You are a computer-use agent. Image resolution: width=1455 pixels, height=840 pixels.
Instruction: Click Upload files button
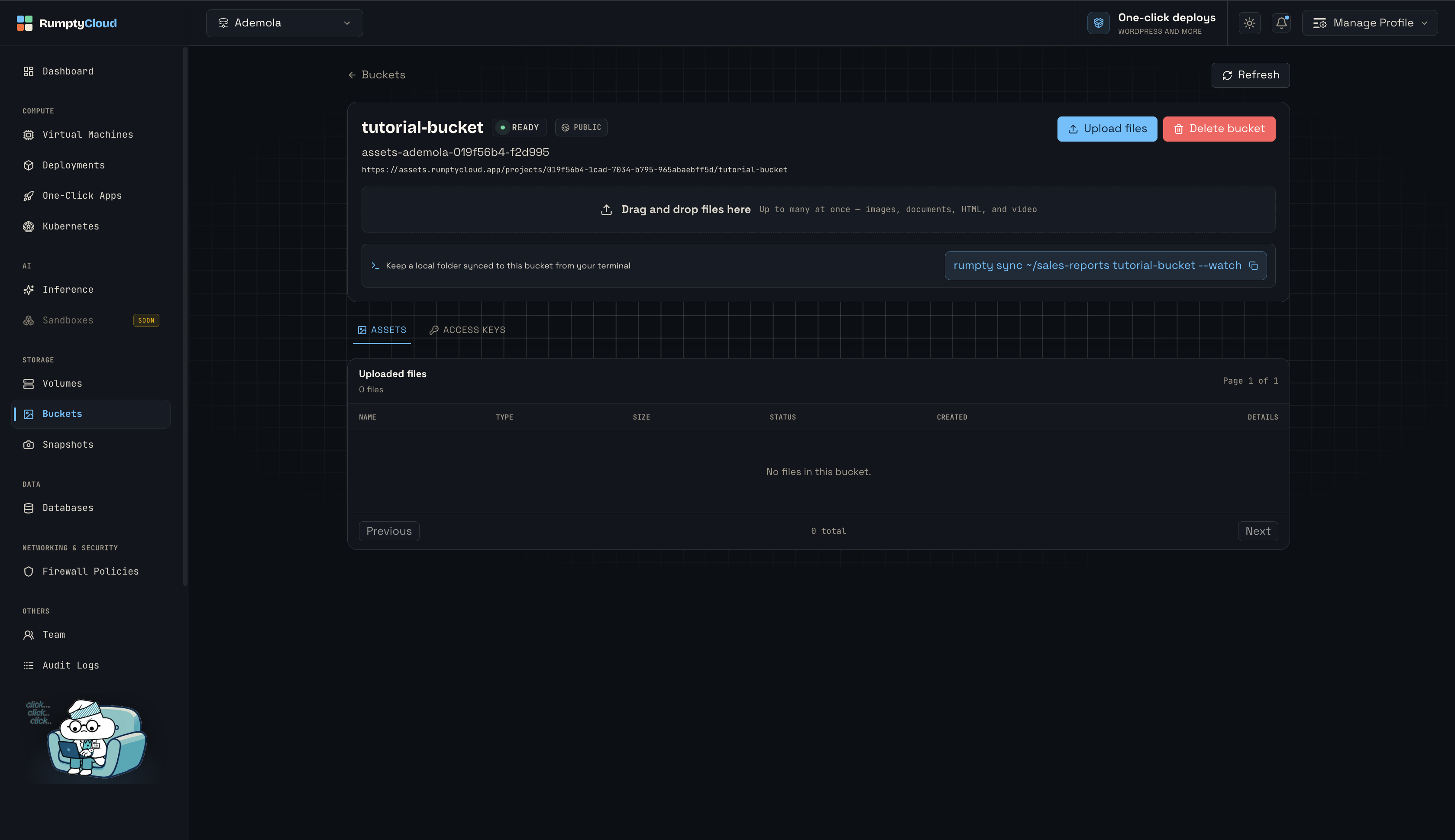tap(1107, 129)
